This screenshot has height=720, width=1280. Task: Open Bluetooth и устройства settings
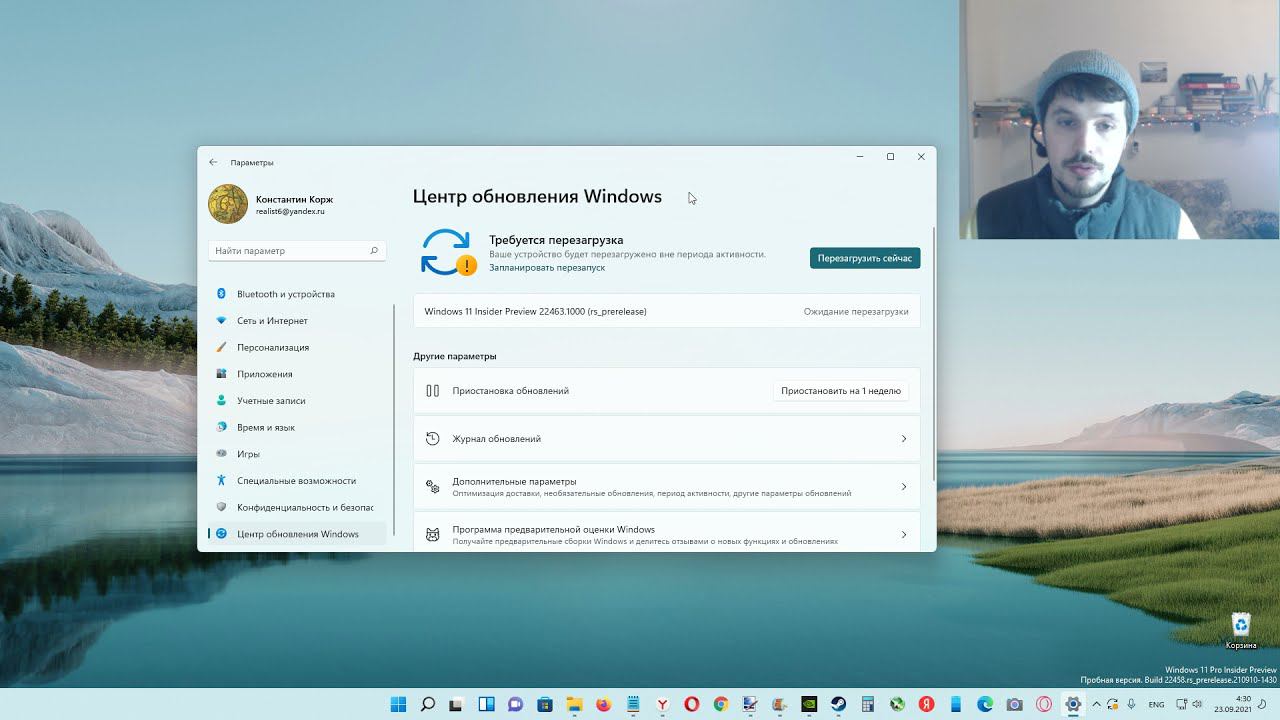click(298, 294)
